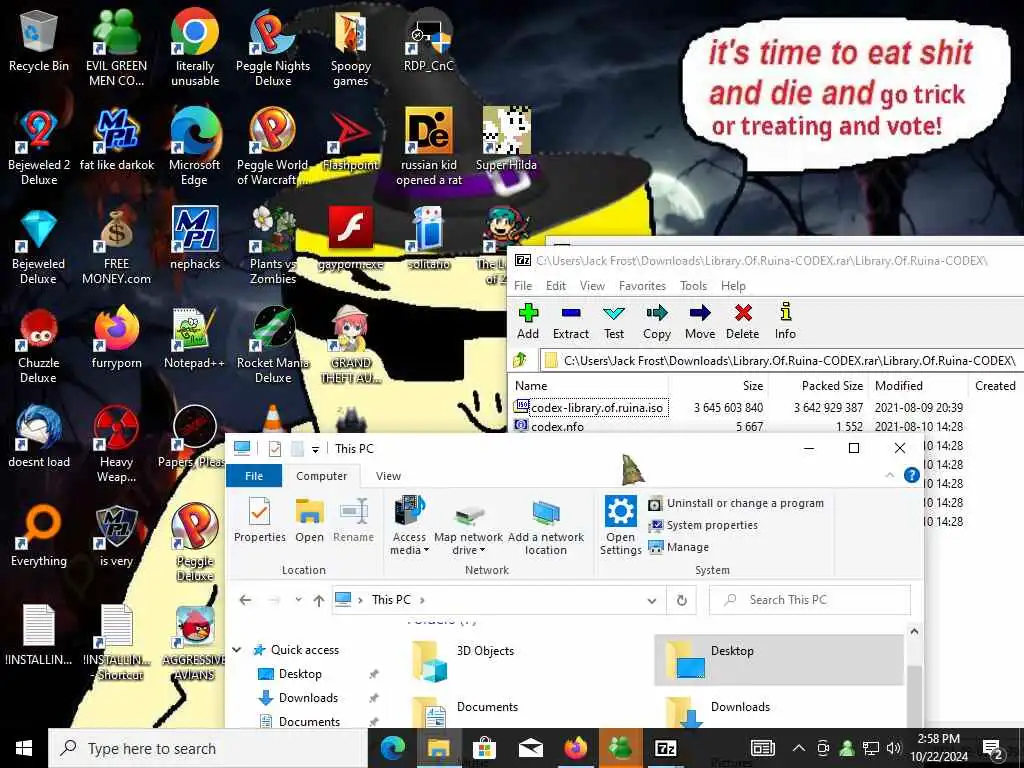Click the taskbar search box

[x=208, y=748]
